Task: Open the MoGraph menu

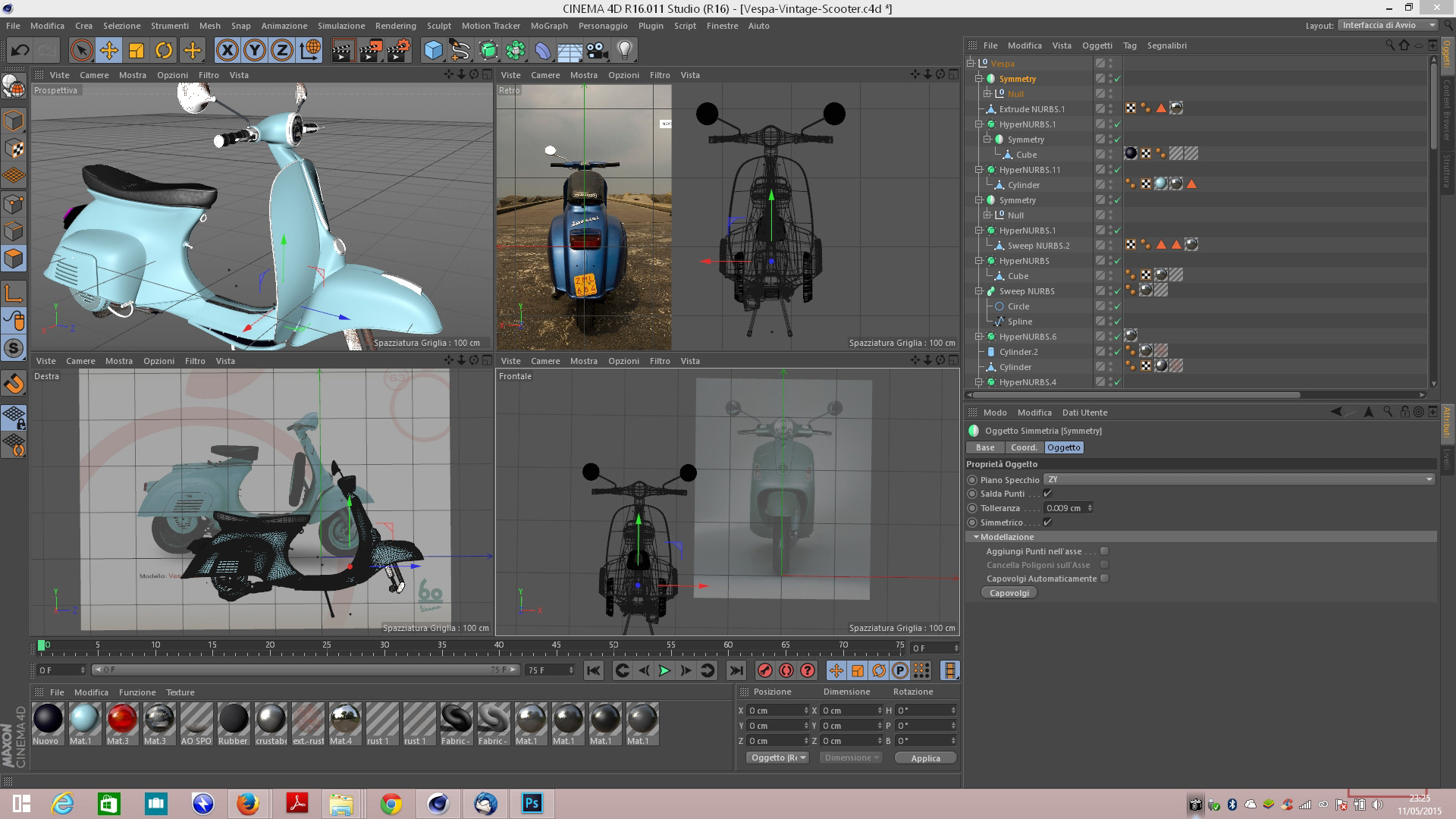Action: click(549, 26)
